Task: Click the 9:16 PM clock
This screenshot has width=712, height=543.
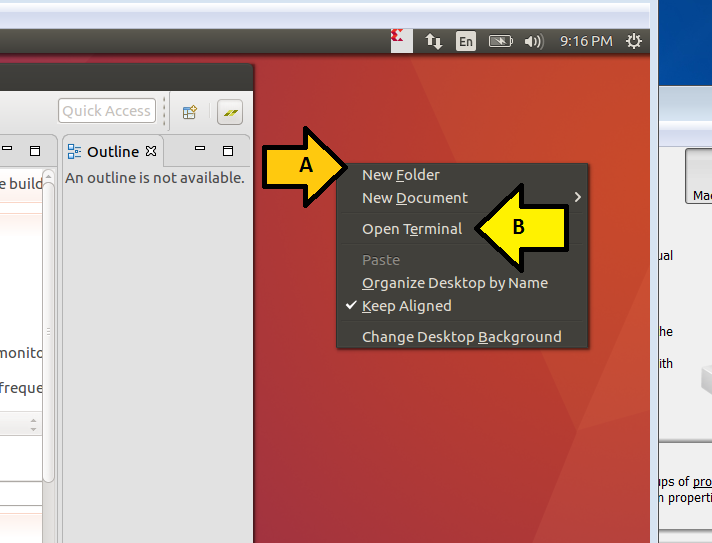Action: coord(586,41)
